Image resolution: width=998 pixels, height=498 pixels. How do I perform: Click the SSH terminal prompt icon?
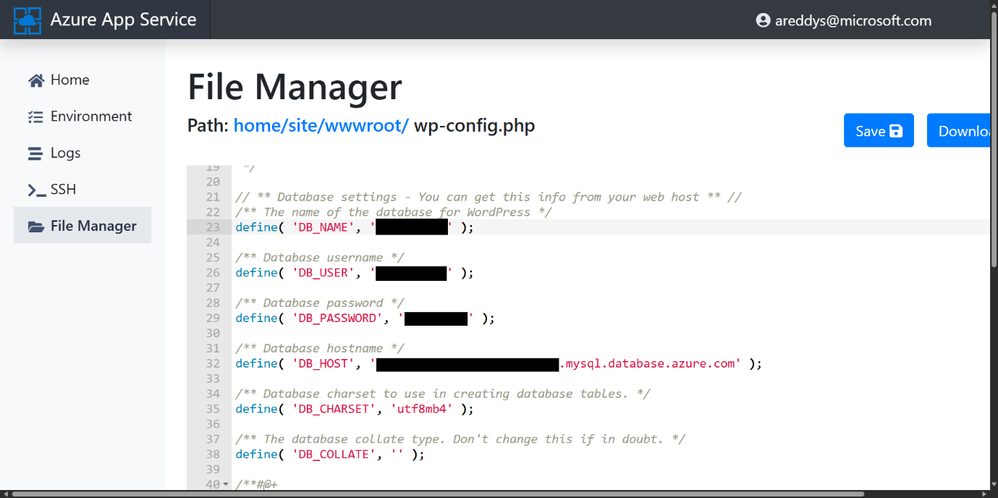point(36,190)
